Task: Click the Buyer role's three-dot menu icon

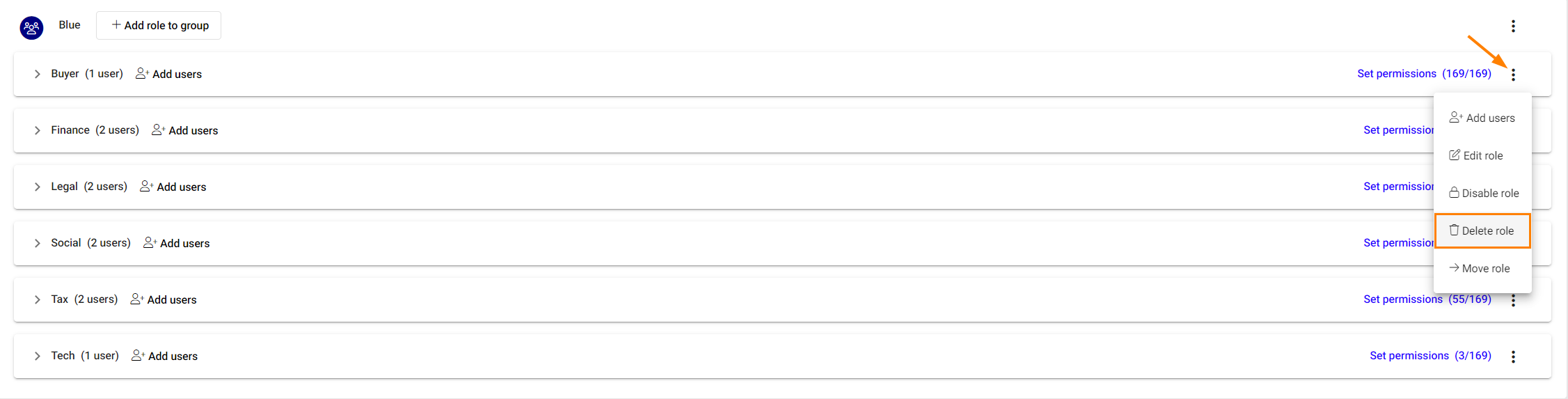Action: (x=1513, y=75)
